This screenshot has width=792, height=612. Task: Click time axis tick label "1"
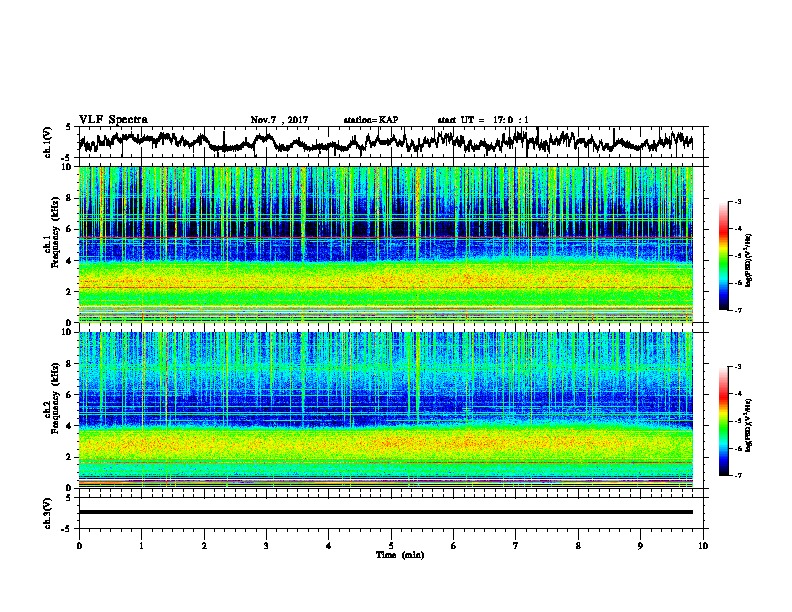pyautogui.click(x=141, y=546)
